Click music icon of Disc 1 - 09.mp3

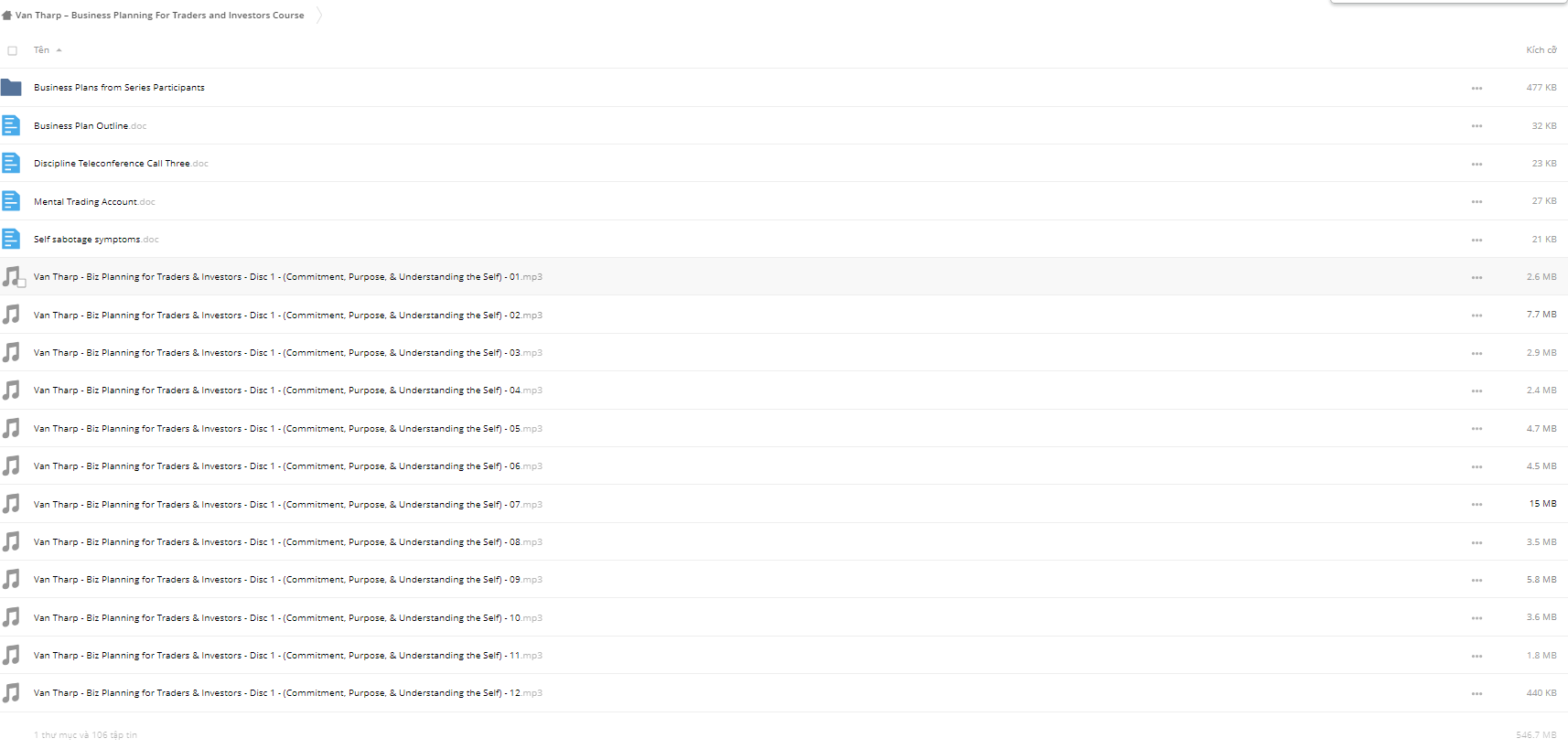tap(11, 579)
